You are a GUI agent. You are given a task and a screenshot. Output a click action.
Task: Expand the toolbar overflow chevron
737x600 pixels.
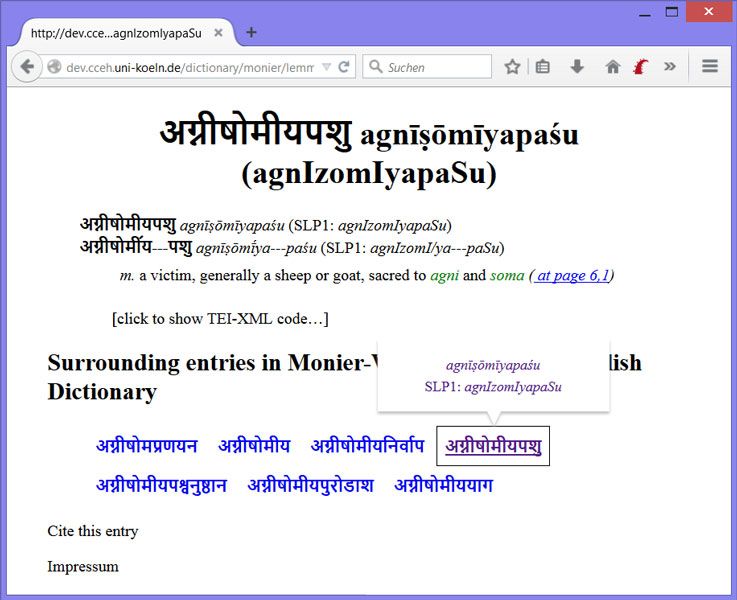pyautogui.click(x=670, y=67)
